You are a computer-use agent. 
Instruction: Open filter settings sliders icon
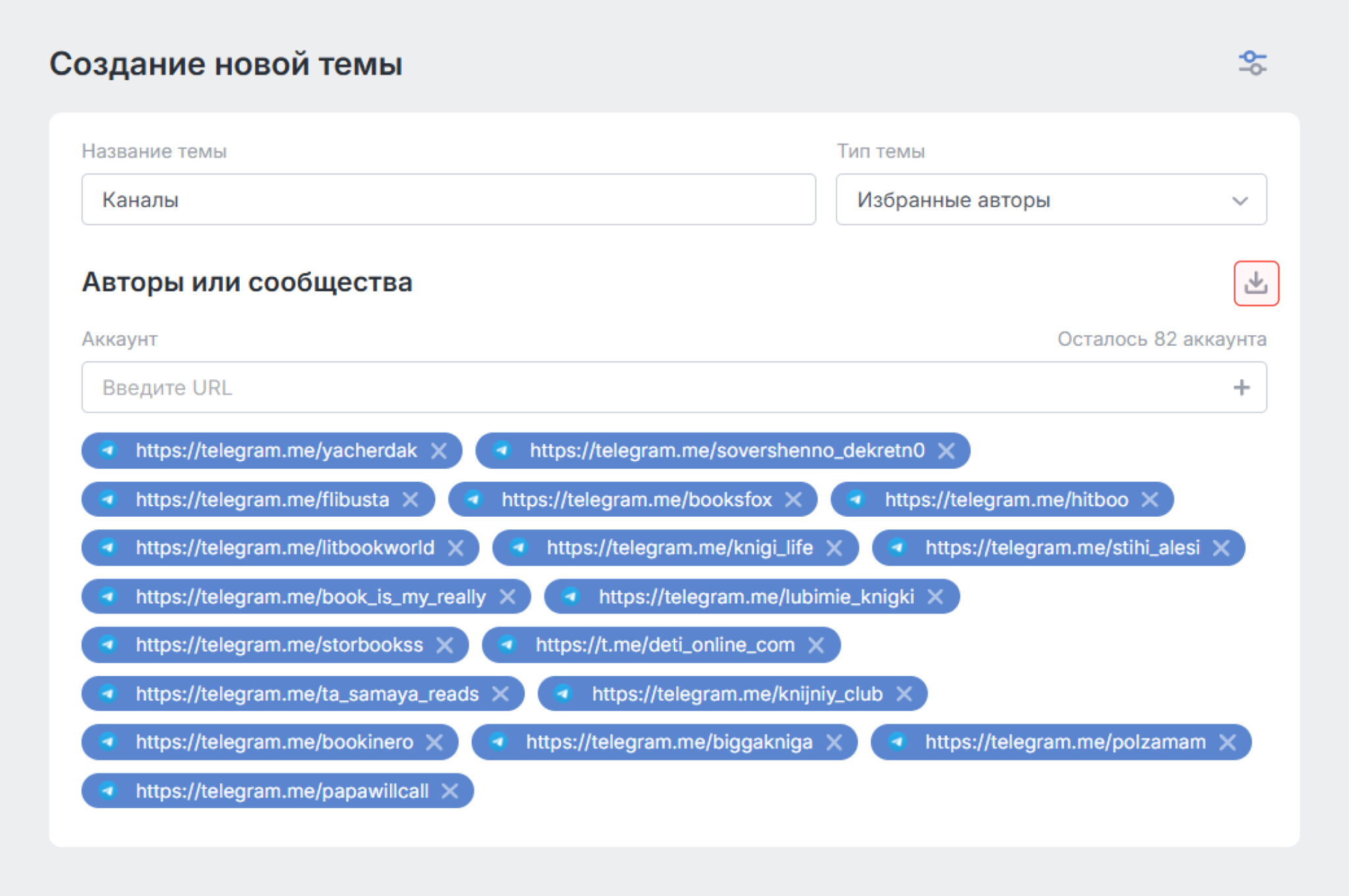(1252, 63)
